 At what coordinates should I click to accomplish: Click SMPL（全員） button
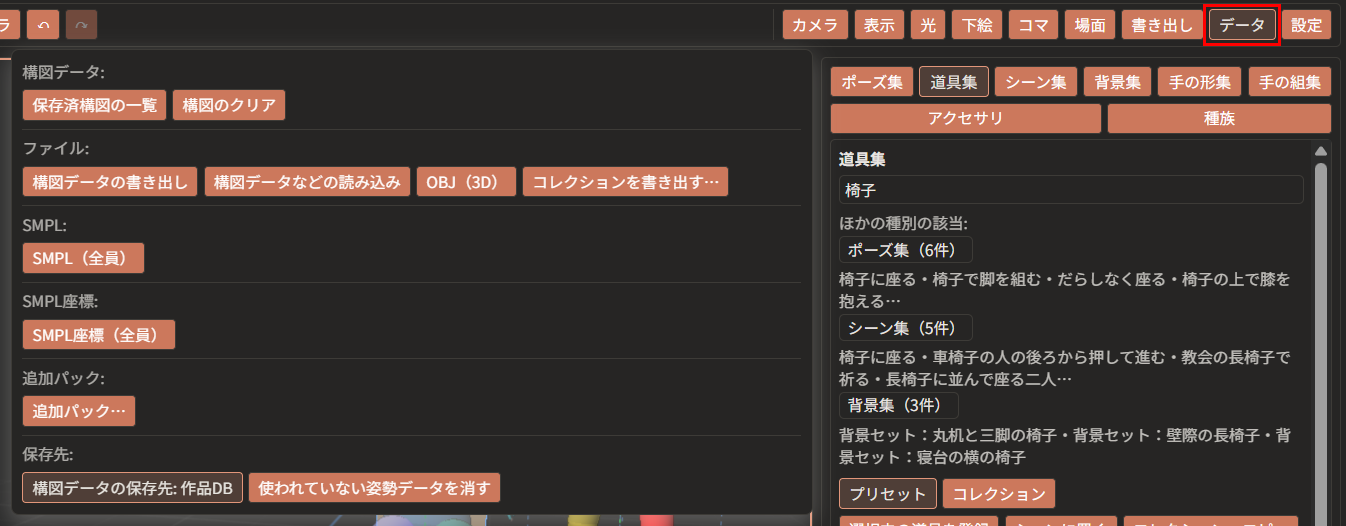coord(83,258)
